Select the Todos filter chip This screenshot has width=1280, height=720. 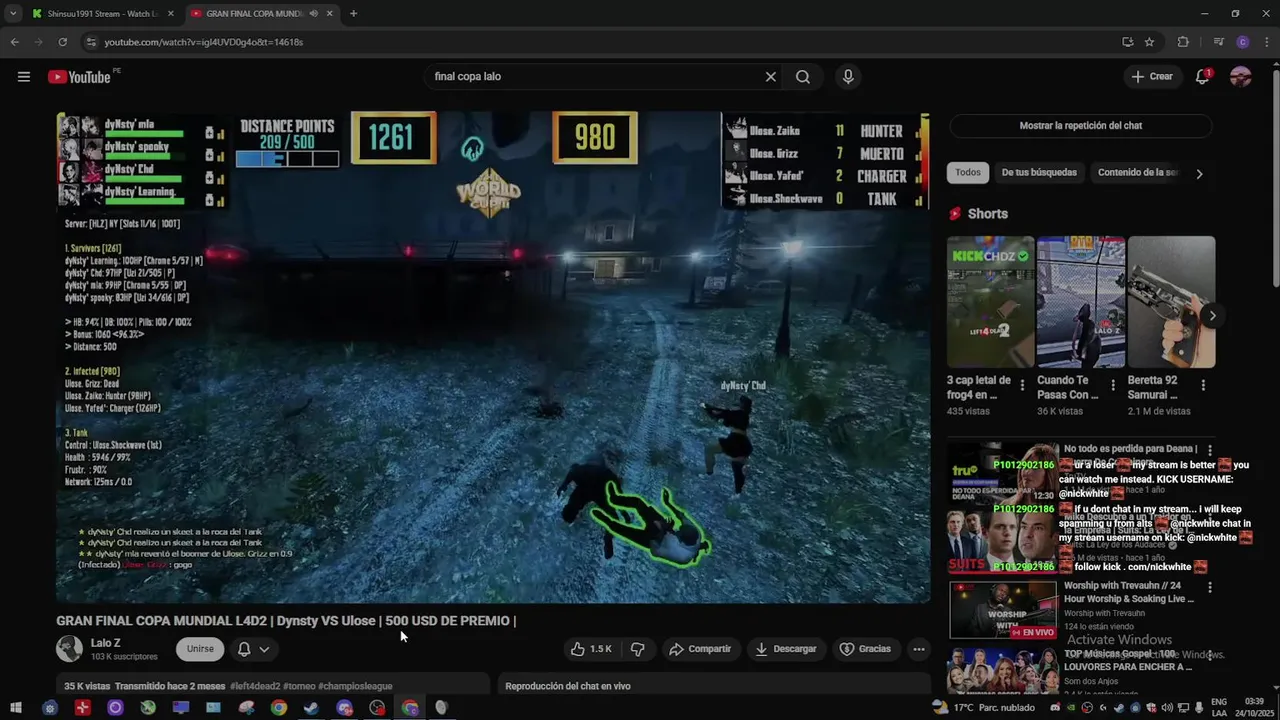tap(968, 172)
